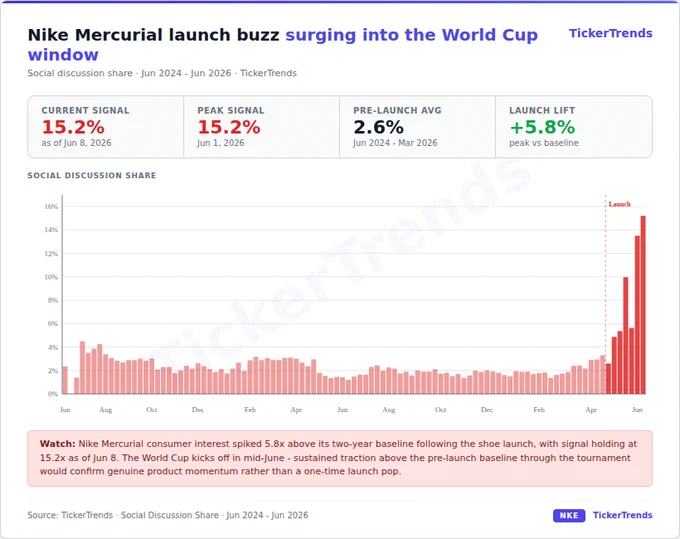The width and height of the screenshot is (680, 539).
Task: Click the TickerTrends link beside the NKE badge
Action: [x=622, y=515]
